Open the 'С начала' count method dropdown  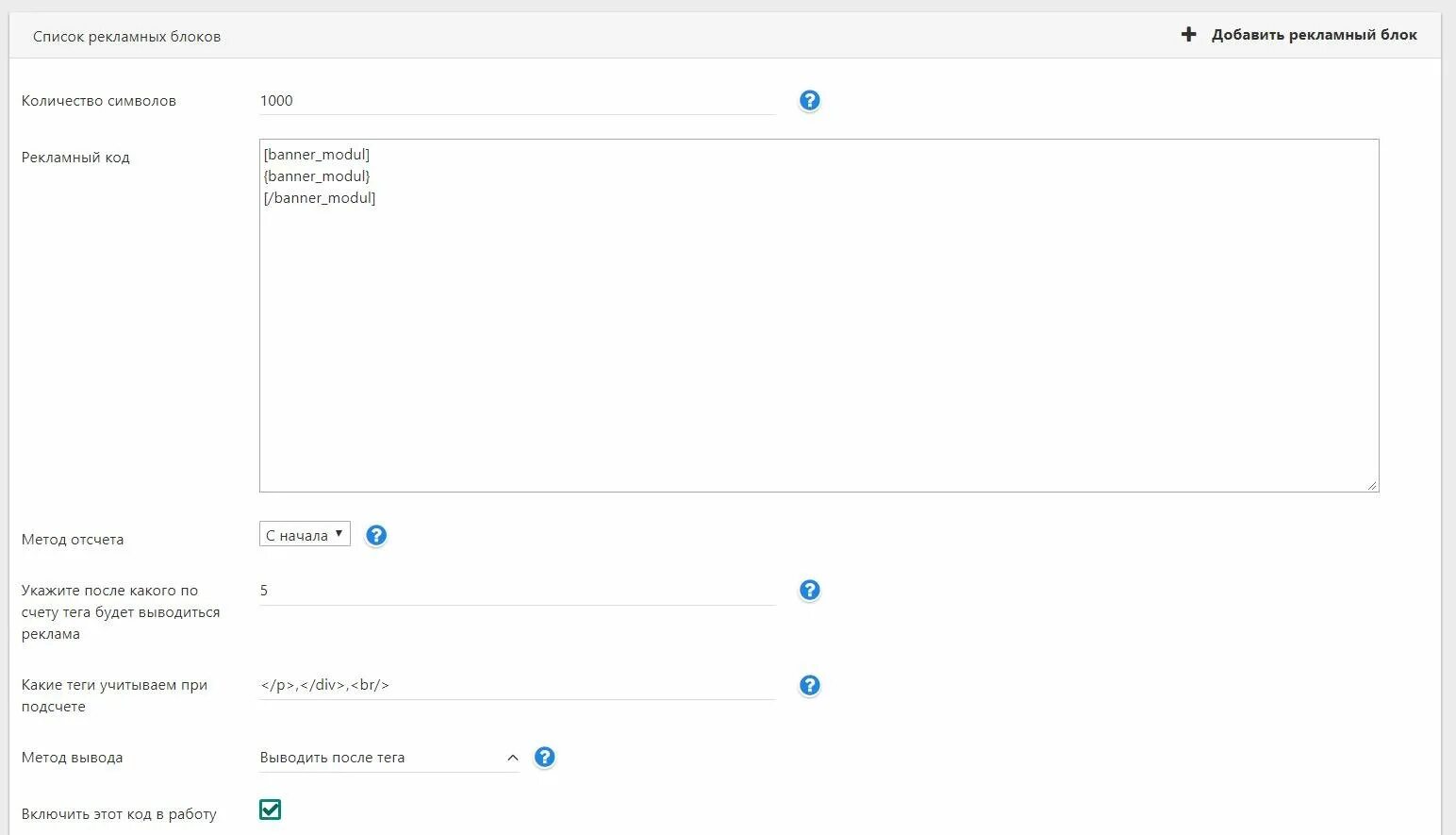305,534
